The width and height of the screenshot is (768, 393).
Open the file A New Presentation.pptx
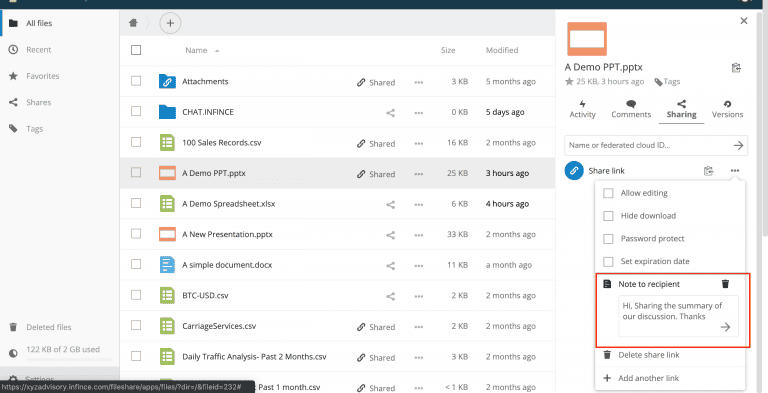click(227, 234)
